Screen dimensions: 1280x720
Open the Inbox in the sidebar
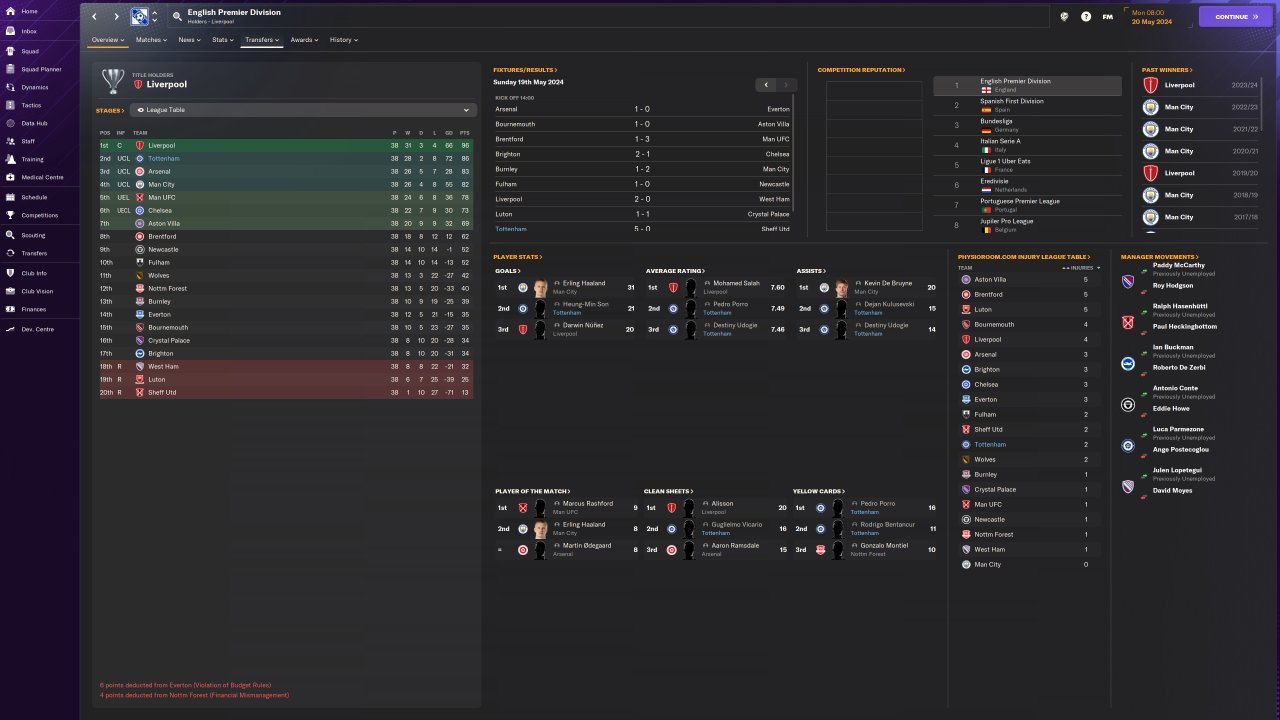30,31
